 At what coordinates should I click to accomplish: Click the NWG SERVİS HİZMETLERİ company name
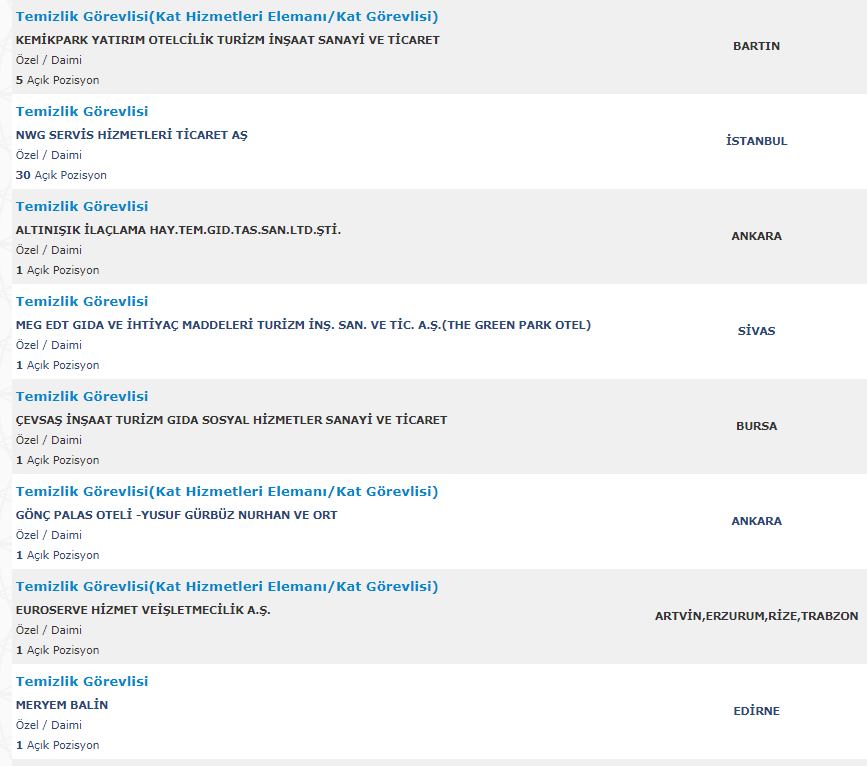click(132, 135)
